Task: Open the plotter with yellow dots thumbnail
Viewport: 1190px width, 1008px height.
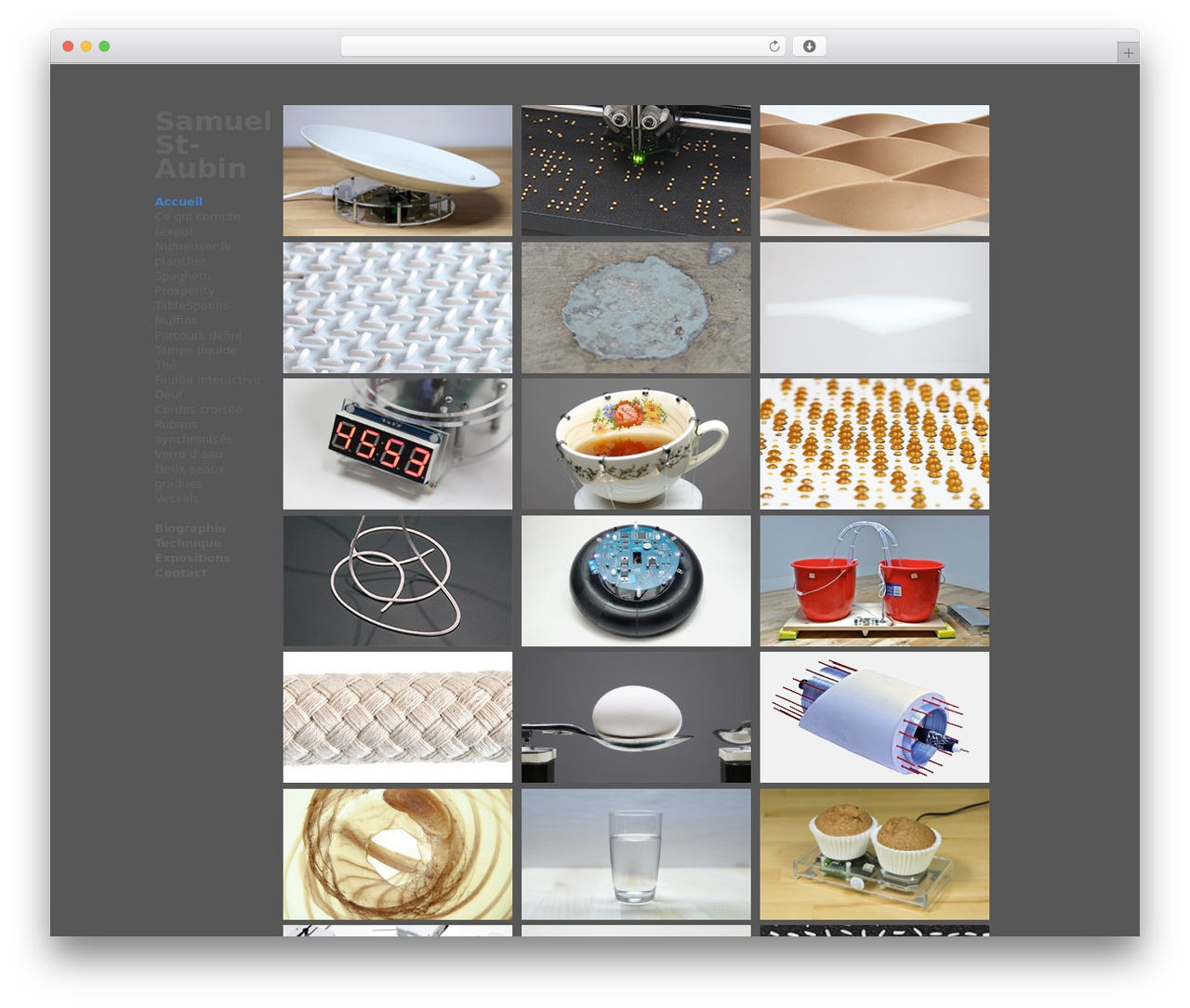Action: point(636,170)
